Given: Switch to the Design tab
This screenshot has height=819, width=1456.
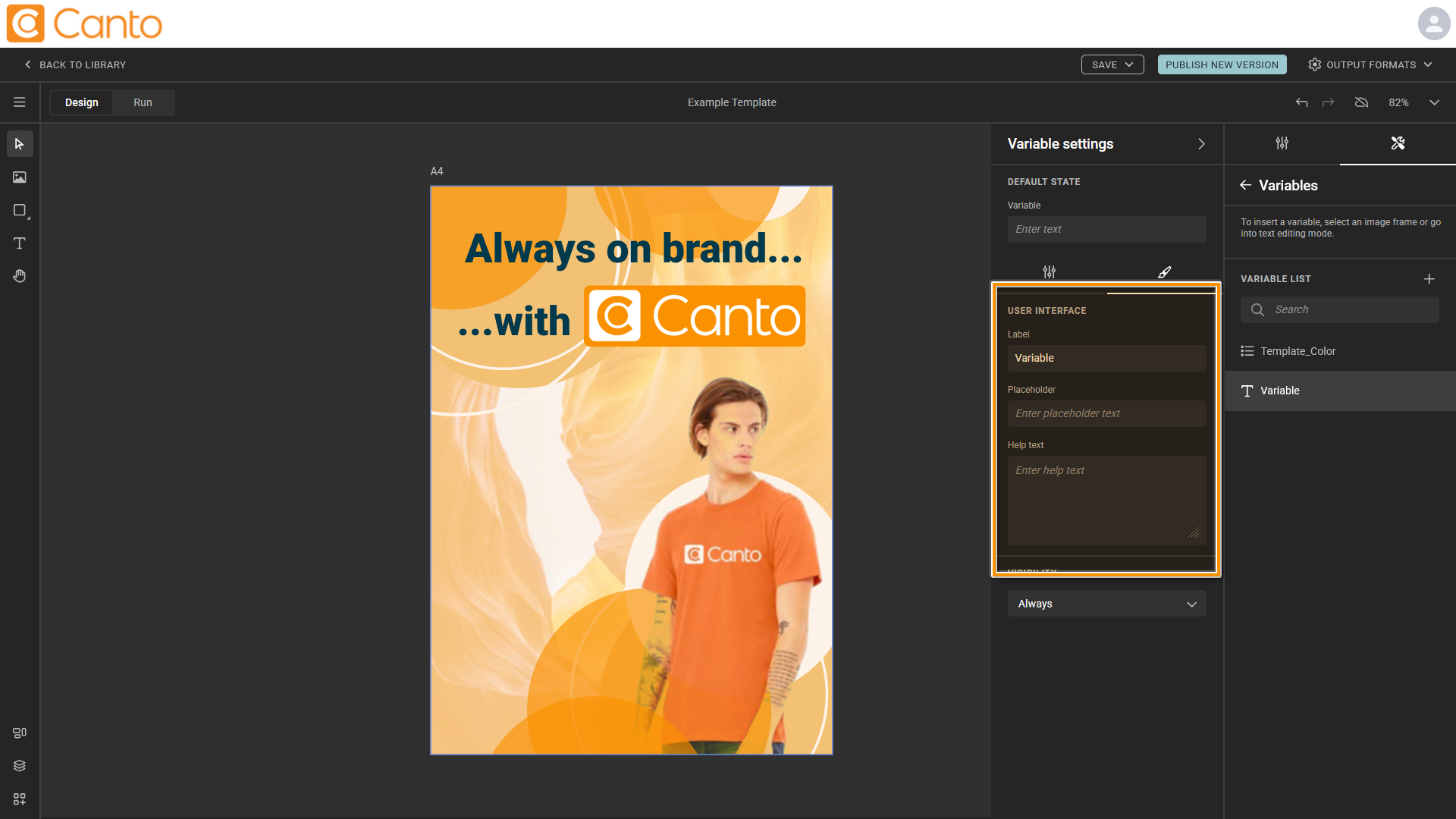Looking at the screenshot, I should click(82, 102).
